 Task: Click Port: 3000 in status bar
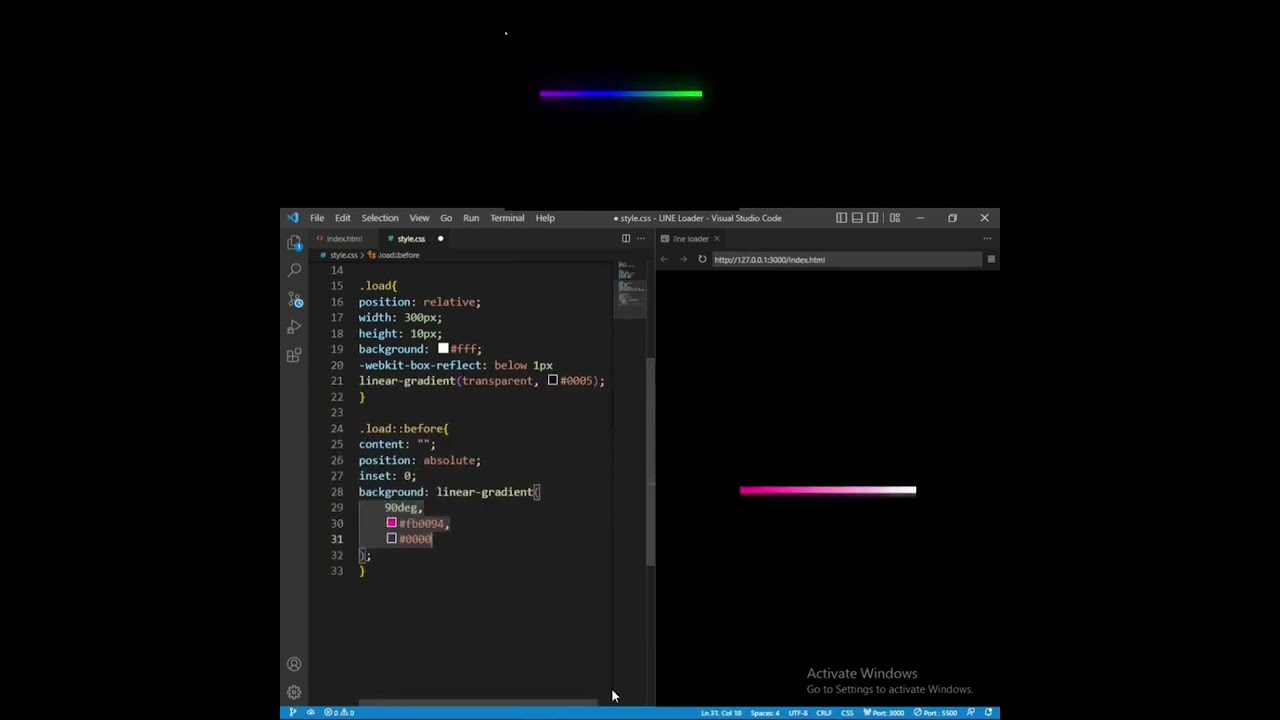tap(883, 712)
